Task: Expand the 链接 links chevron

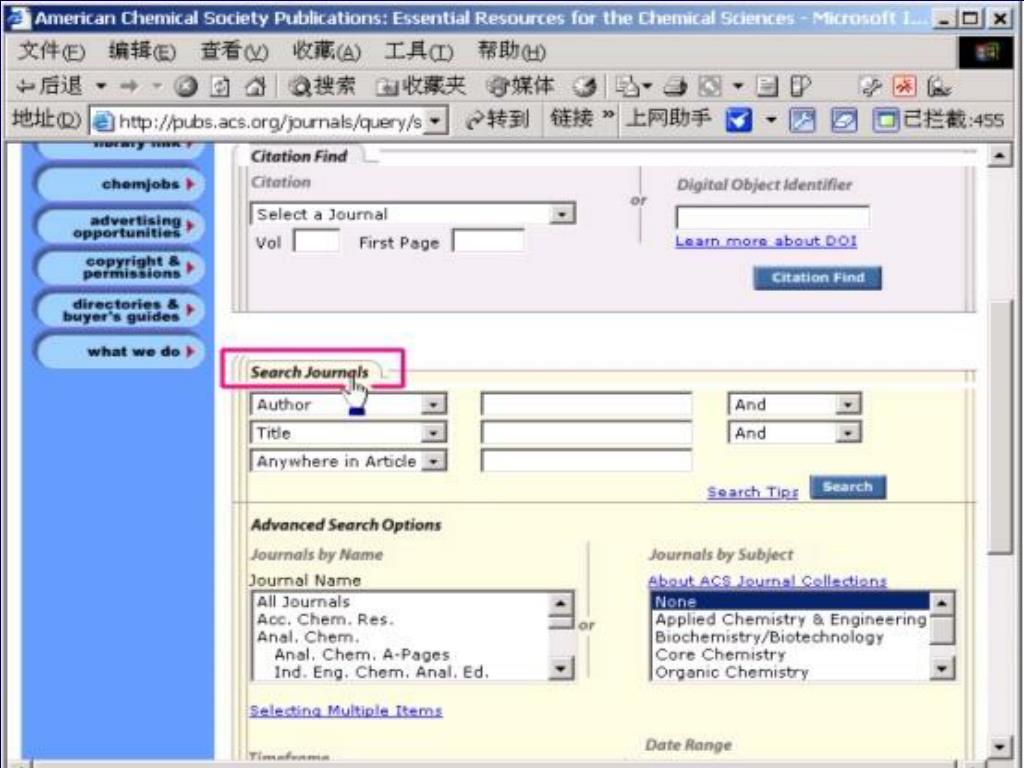Action: pos(608,115)
